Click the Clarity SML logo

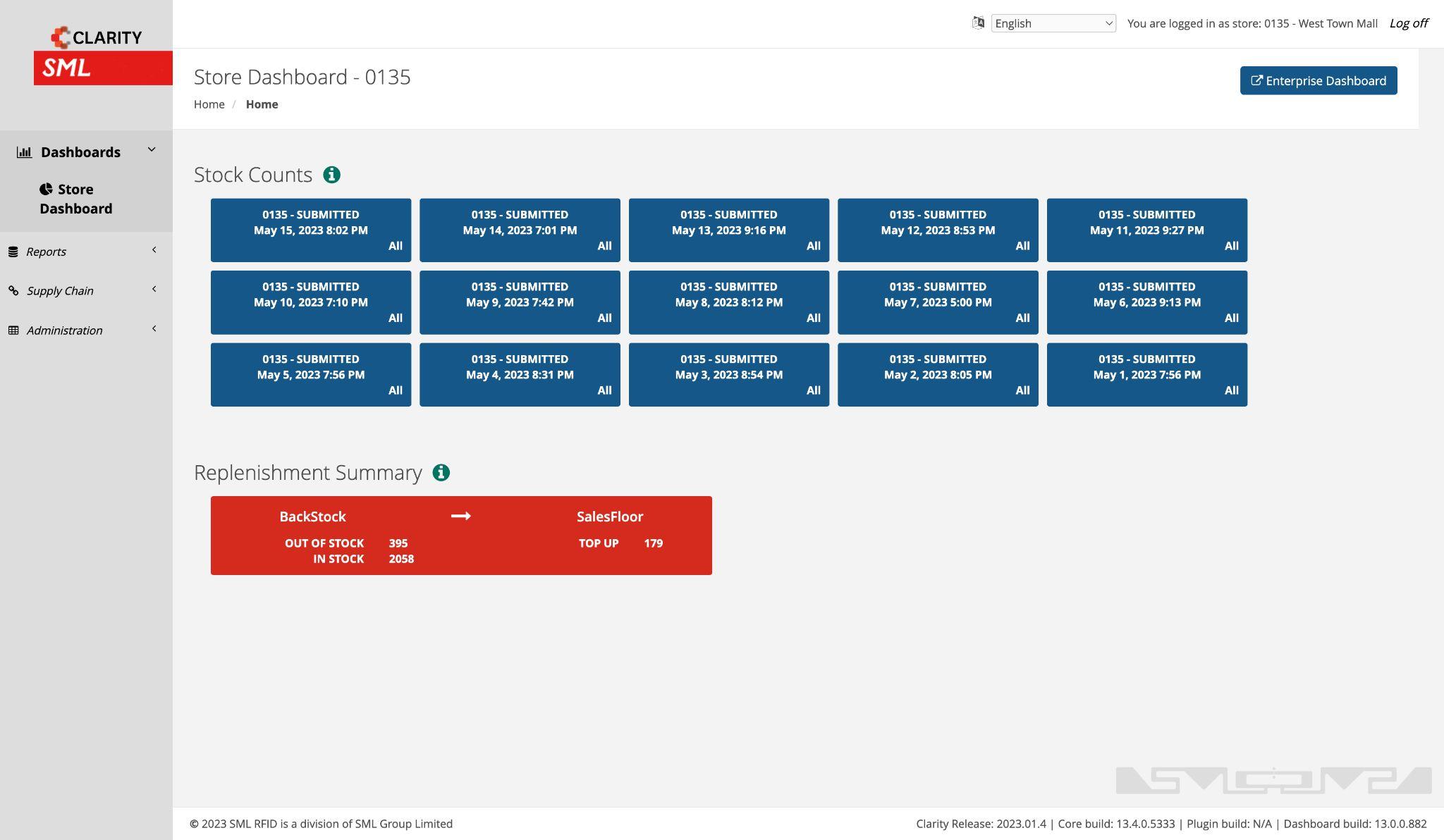point(102,55)
